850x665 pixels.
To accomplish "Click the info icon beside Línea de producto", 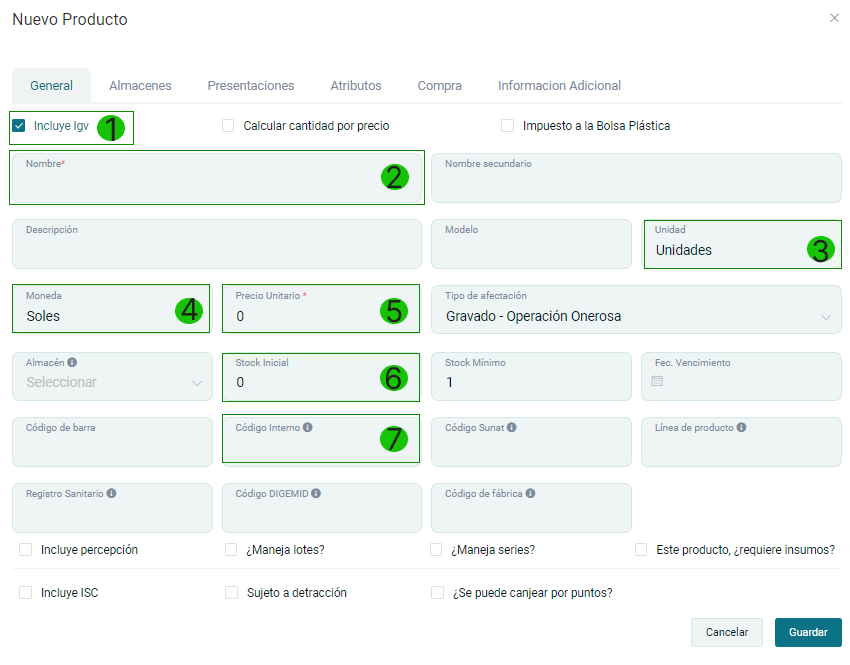I will click(741, 427).
